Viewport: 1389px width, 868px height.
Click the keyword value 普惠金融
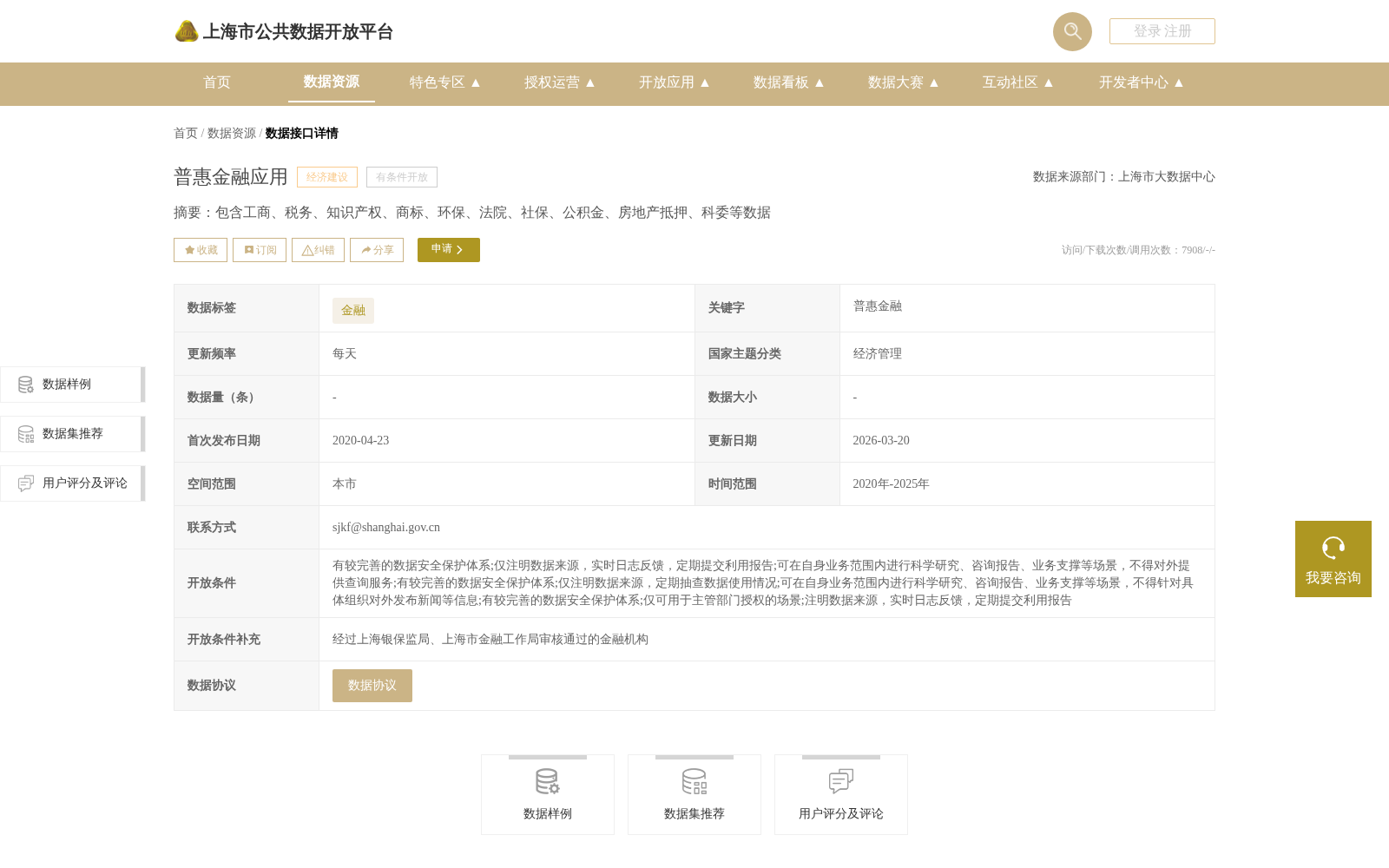878,306
